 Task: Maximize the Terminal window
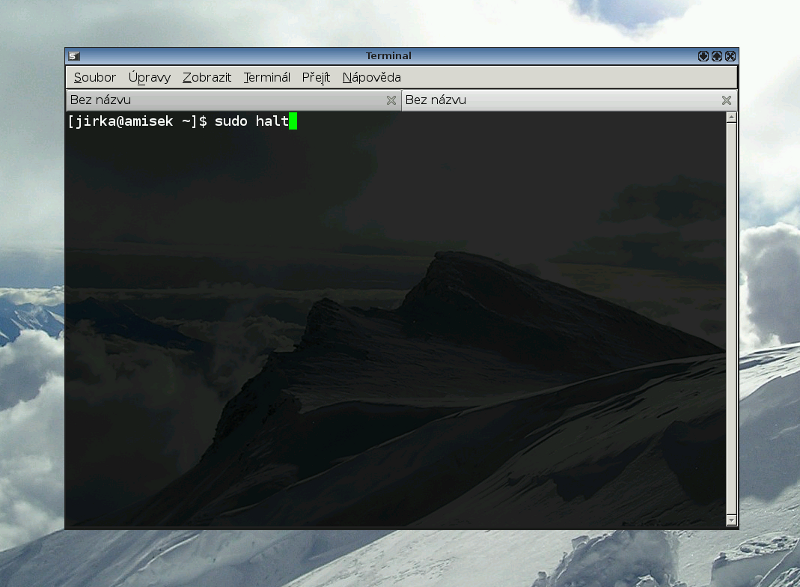tap(716, 56)
